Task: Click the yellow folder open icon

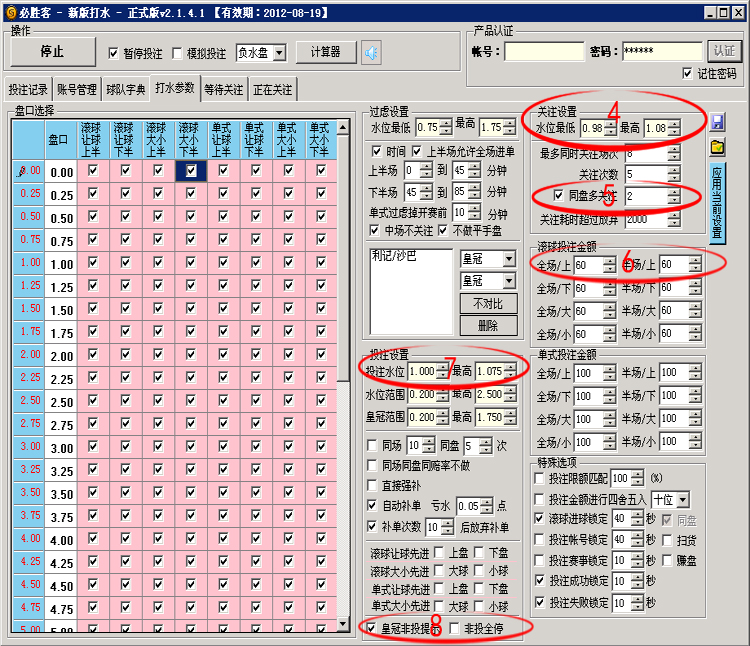Action: tap(717, 147)
